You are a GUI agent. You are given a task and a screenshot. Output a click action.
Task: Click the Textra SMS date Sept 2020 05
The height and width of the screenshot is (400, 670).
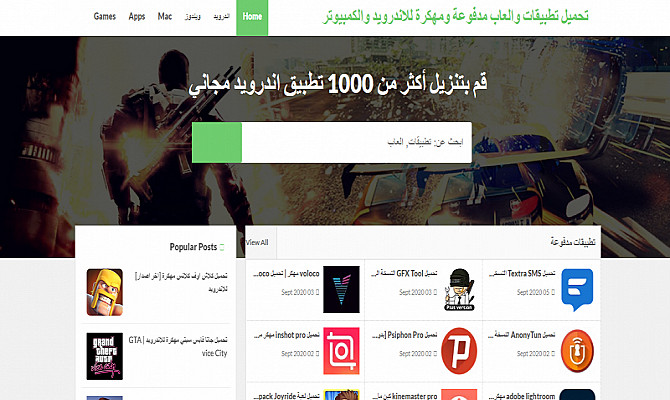coord(536,292)
